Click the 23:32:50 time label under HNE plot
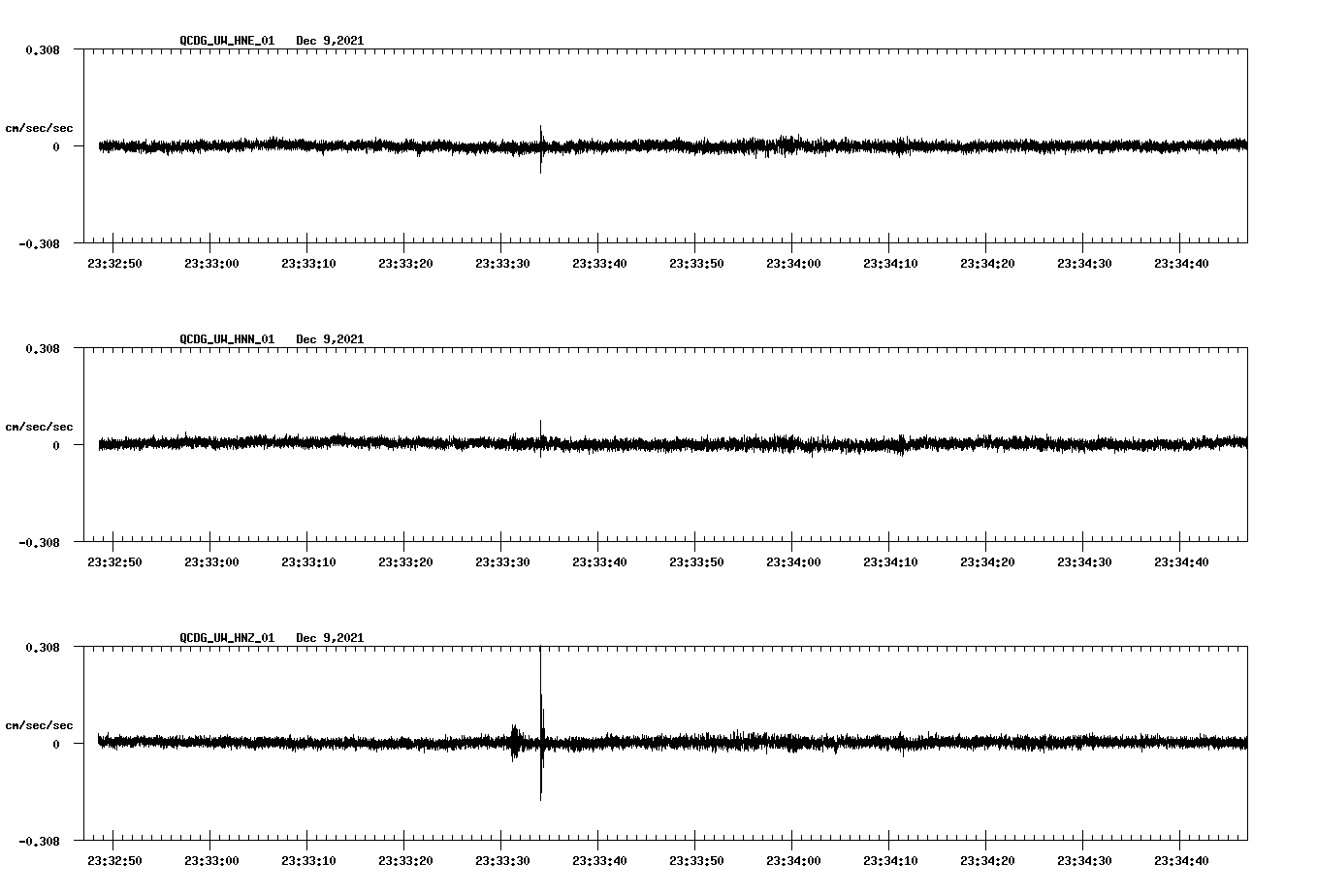This screenshot has width=1317, height=896. click(114, 264)
